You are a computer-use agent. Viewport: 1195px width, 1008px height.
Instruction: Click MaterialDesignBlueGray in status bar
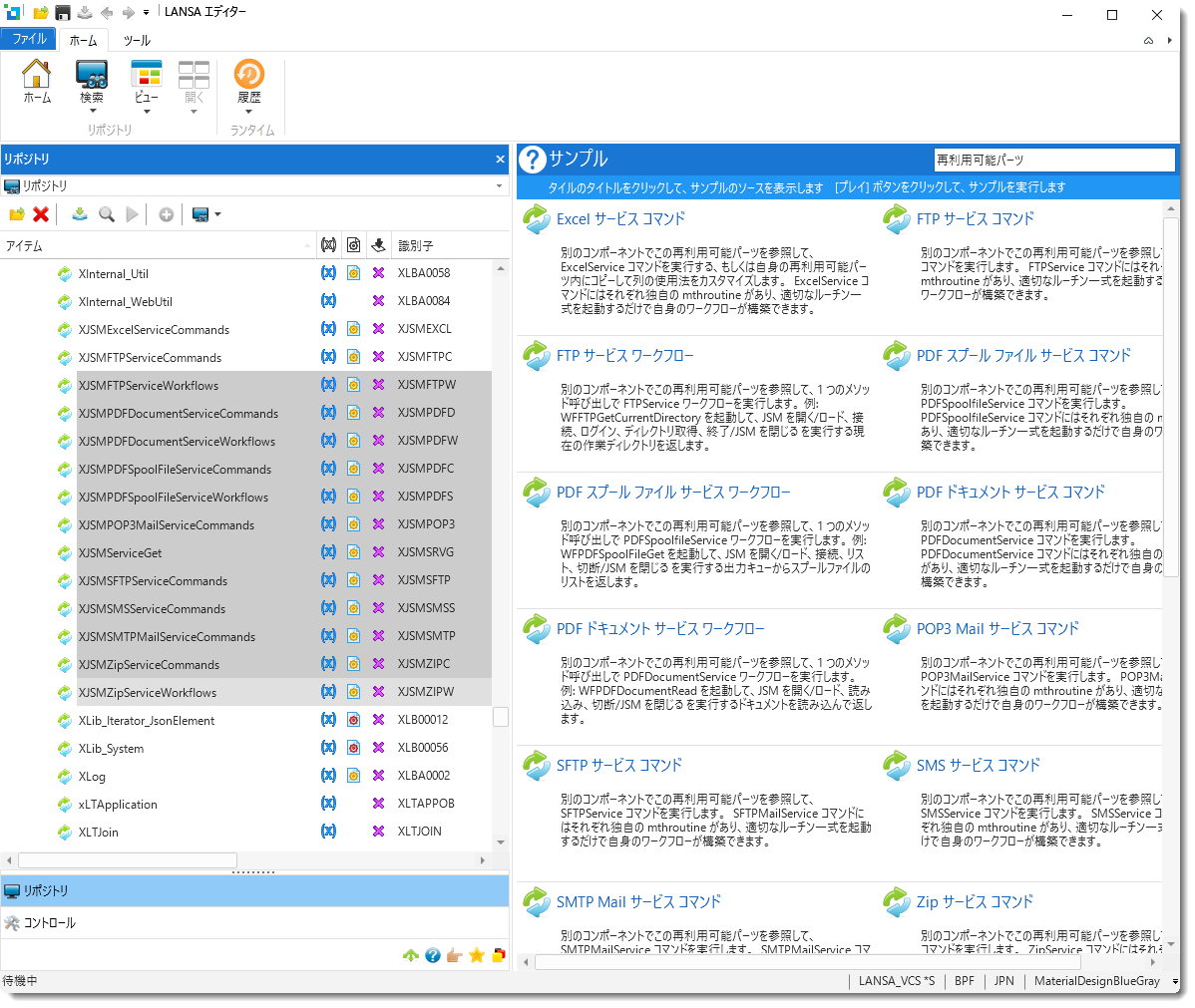[x=1096, y=981]
